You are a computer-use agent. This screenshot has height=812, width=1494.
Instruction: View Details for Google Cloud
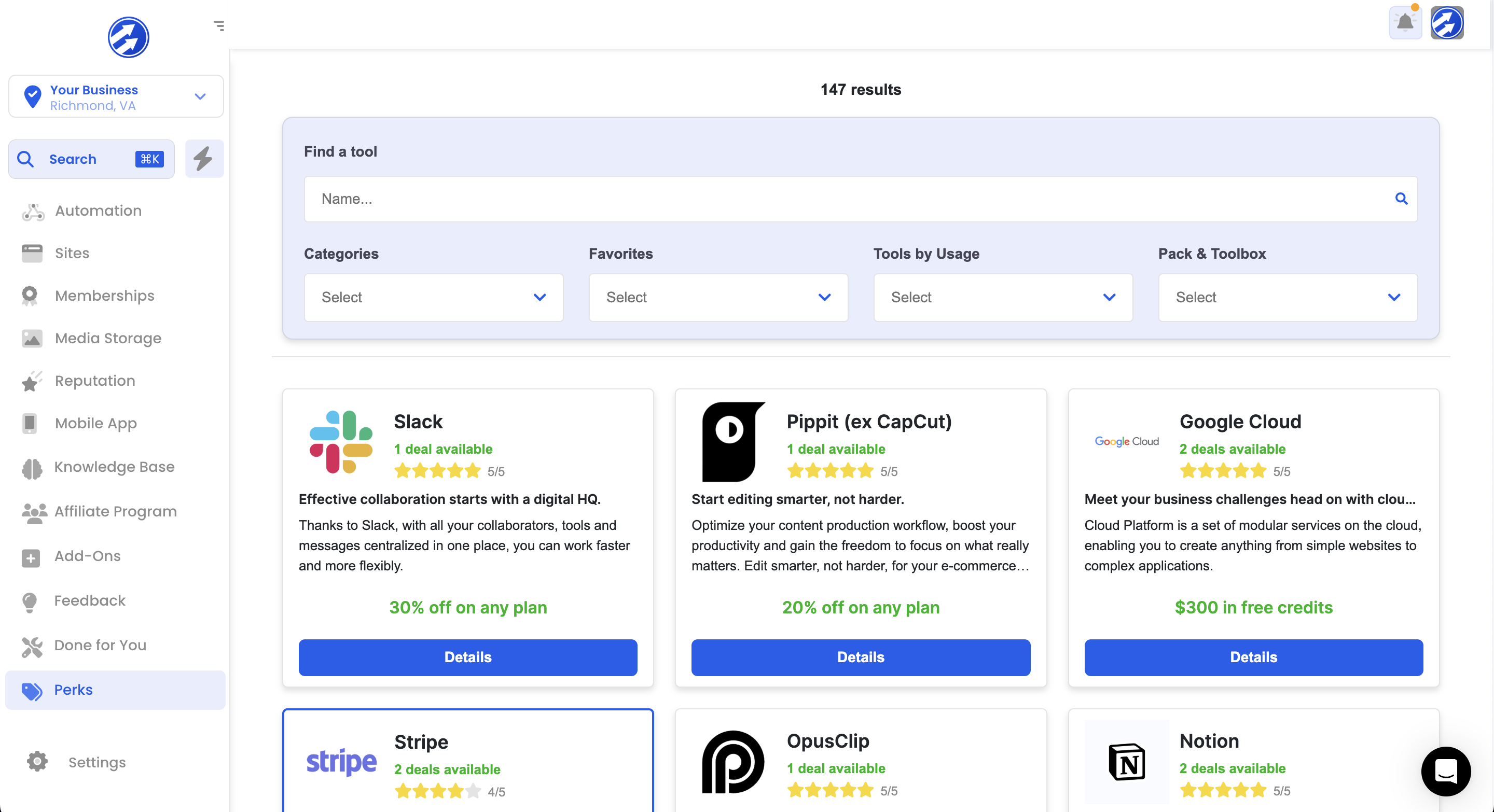[1253, 656]
